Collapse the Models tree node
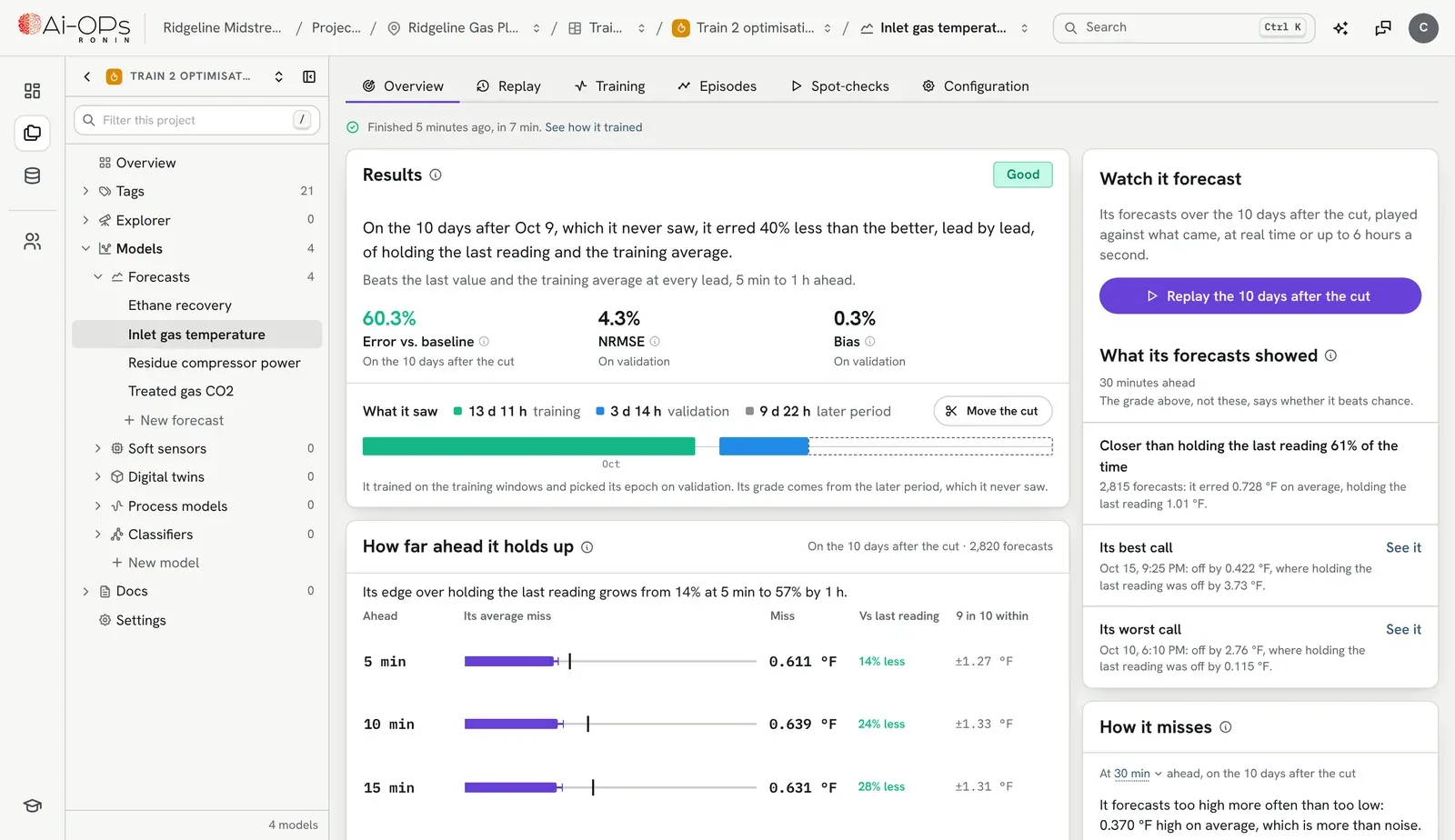The image size is (1455, 840). [x=85, y=248]
